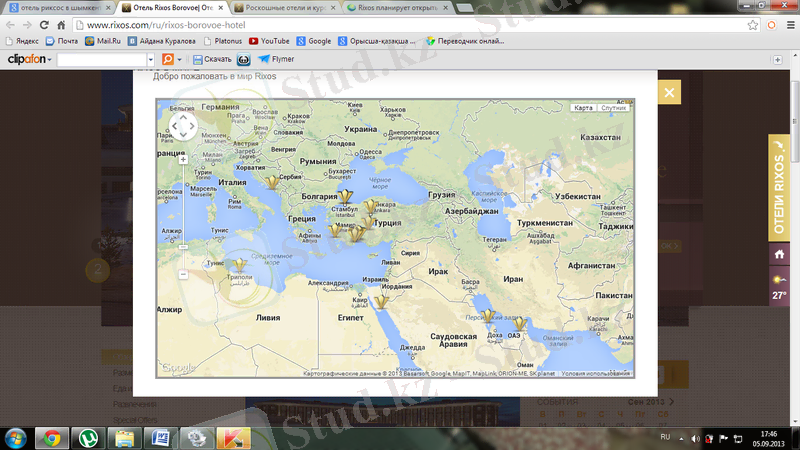The height and width of the screenshot is (450, 800).
Task: Open the Google bookmark
Action: [314, 41]
